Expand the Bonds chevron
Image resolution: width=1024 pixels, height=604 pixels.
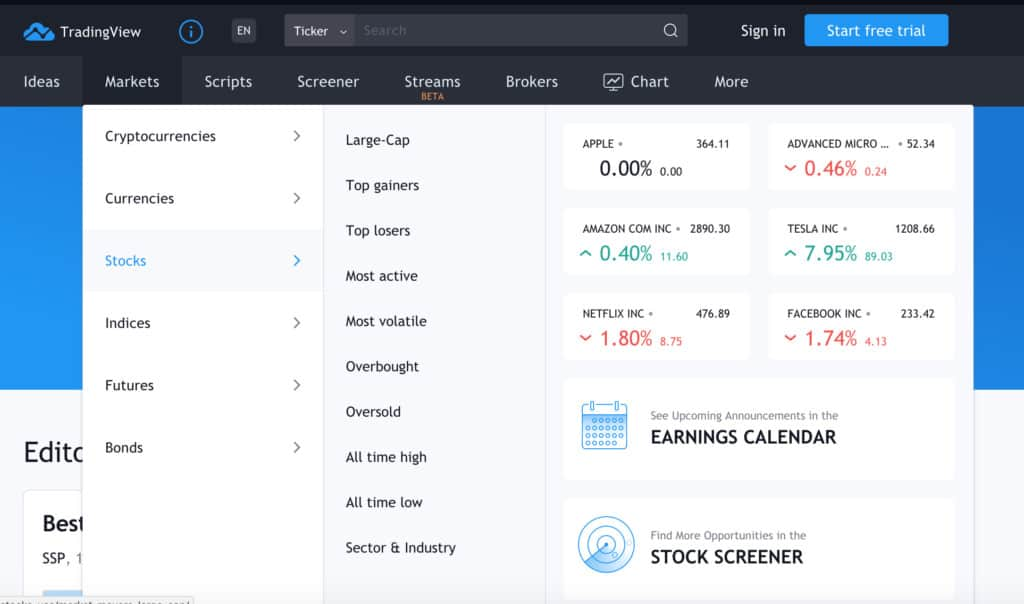click(296, 447)
